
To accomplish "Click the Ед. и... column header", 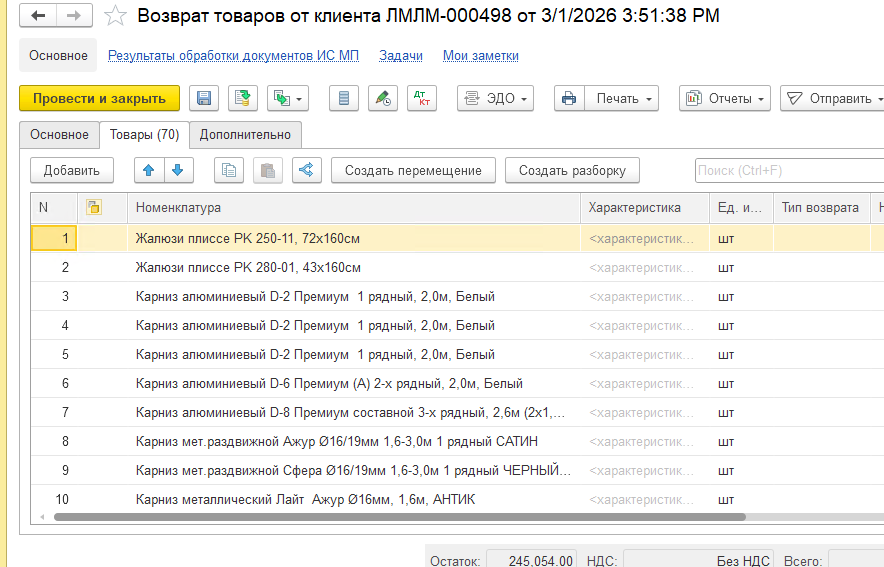I will pos(741,207).
